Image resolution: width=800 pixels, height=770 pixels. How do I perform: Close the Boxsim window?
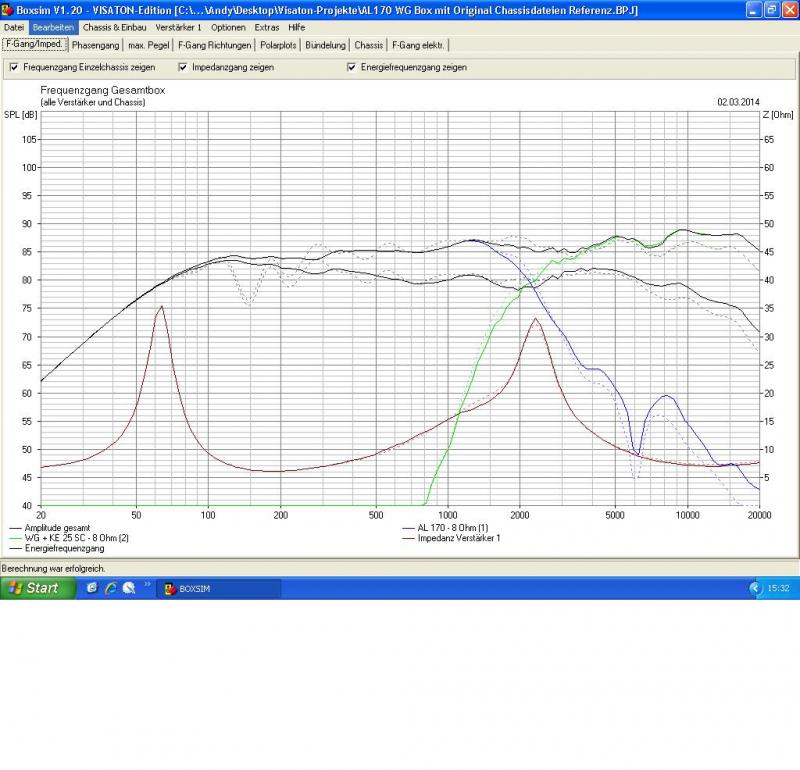[790, 10]
